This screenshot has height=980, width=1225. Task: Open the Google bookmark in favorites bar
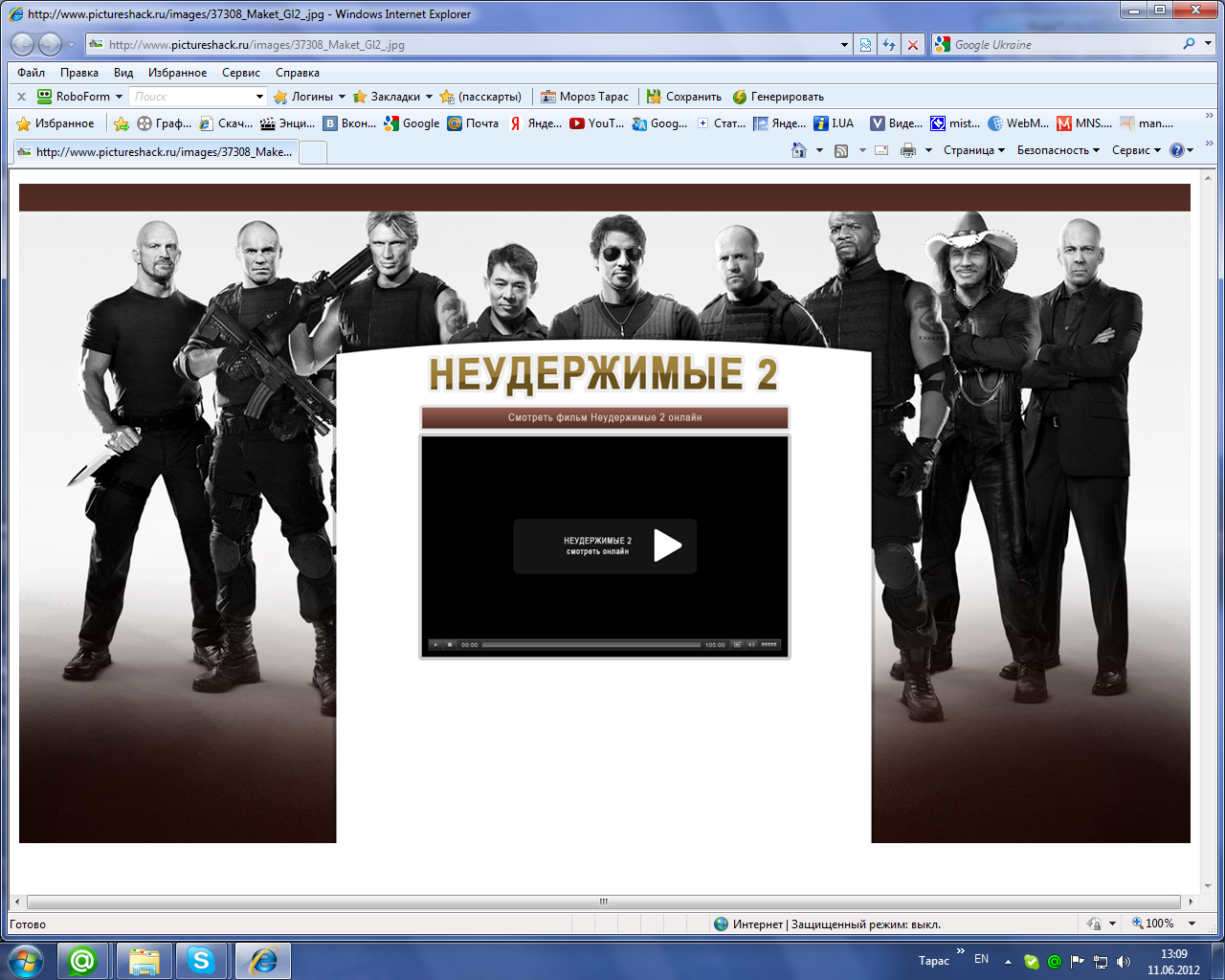(x=412, y=123)
